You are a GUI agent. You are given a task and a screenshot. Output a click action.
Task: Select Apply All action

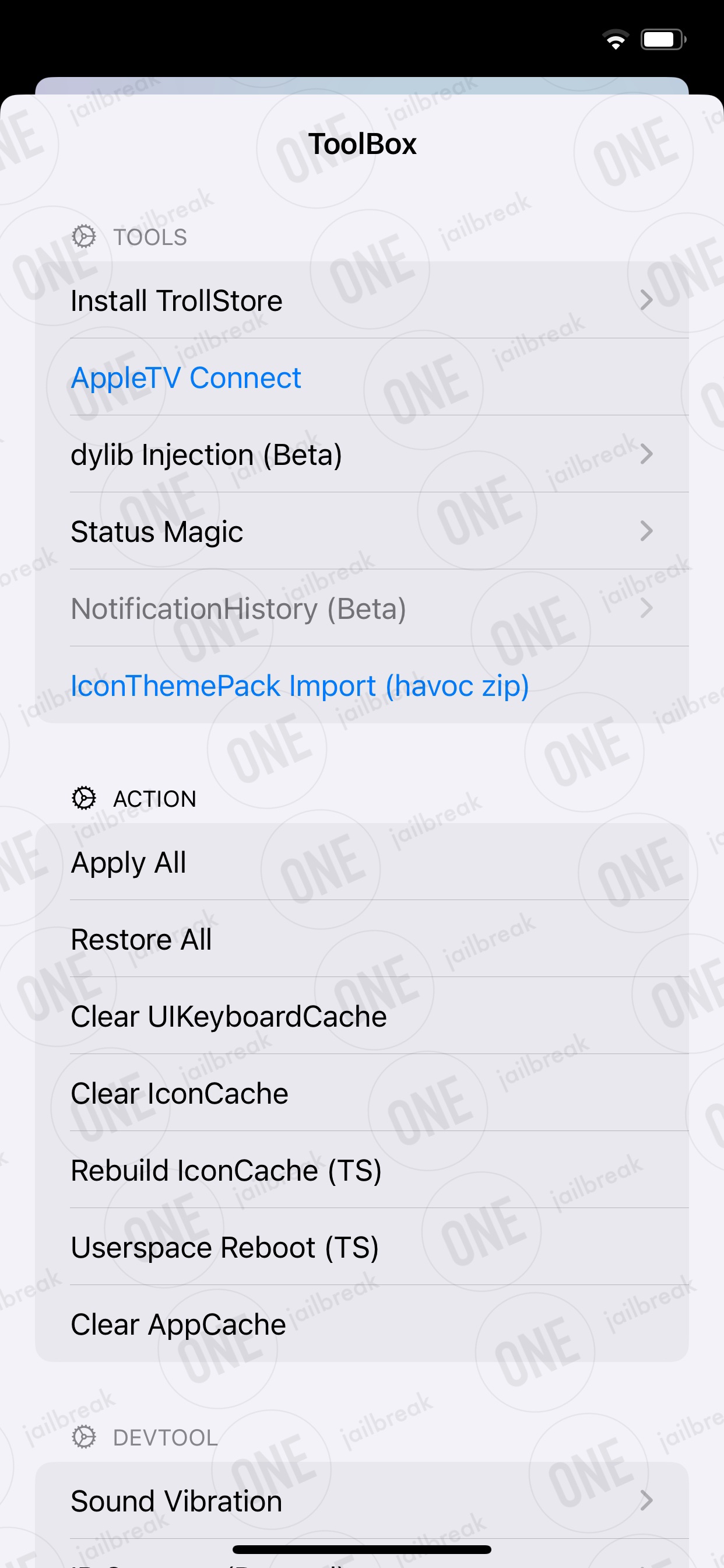(x=362, y=862)
